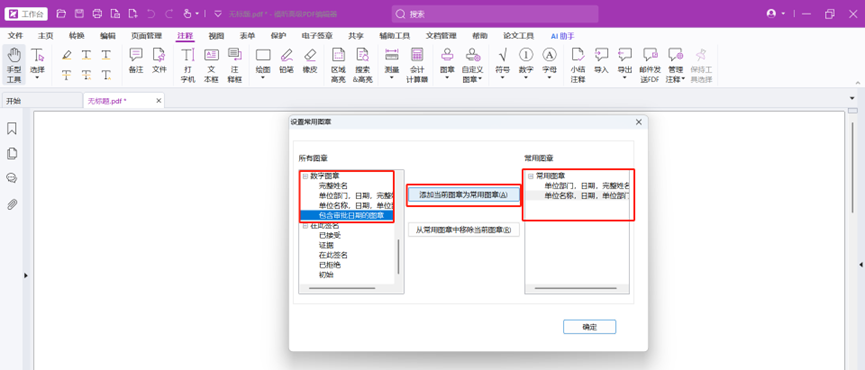This screenshot has height=370, width=865.
Task: Attach a 文件 file annotation
Action: click(x=159, y=61)
